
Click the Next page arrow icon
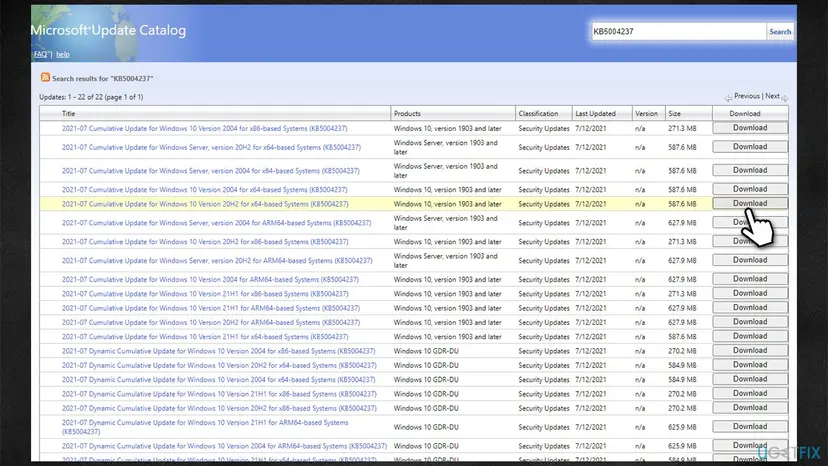click(x=785, y=98)
